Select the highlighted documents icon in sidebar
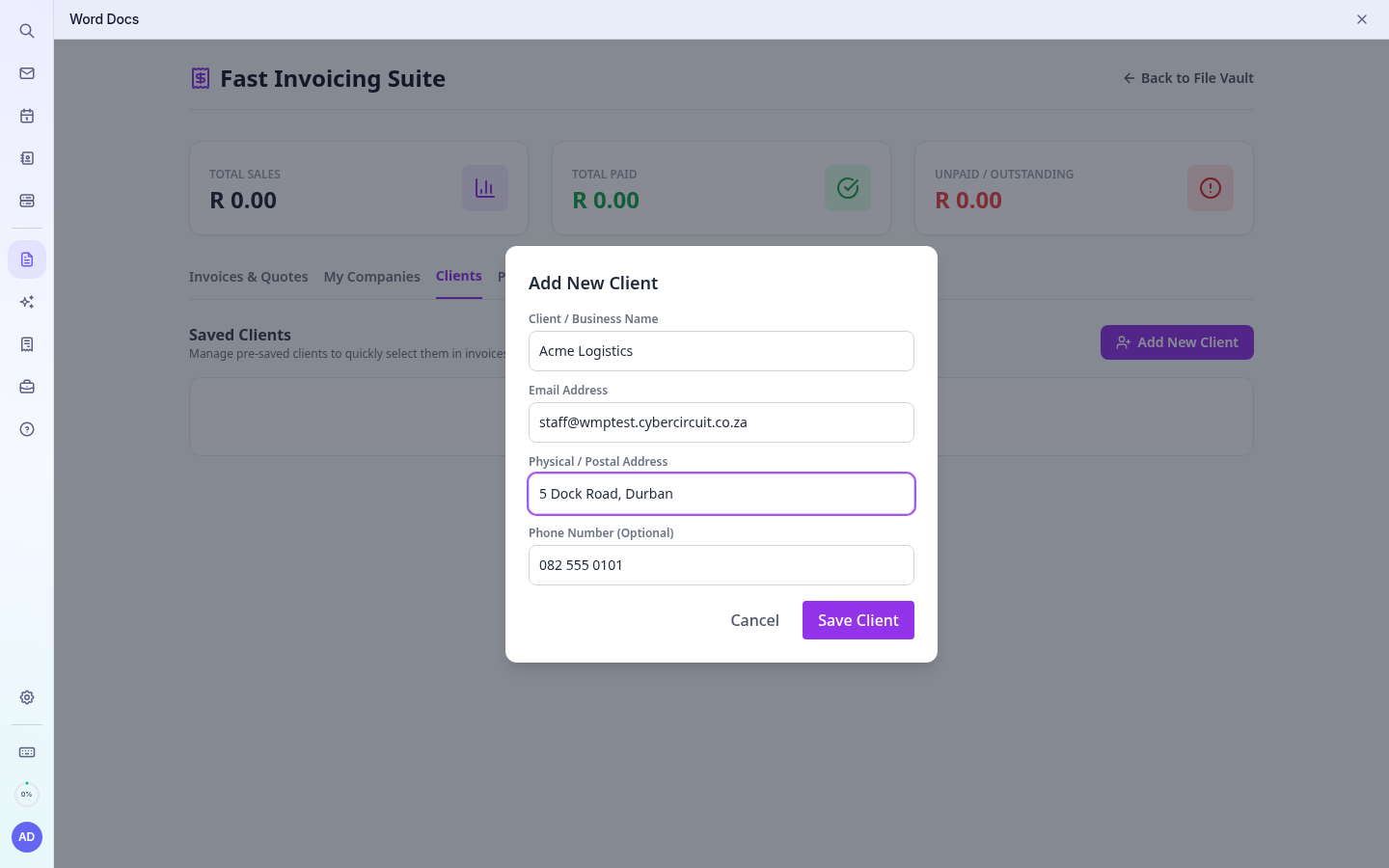This screenshot has width=1389, height=868. point(27,259)
